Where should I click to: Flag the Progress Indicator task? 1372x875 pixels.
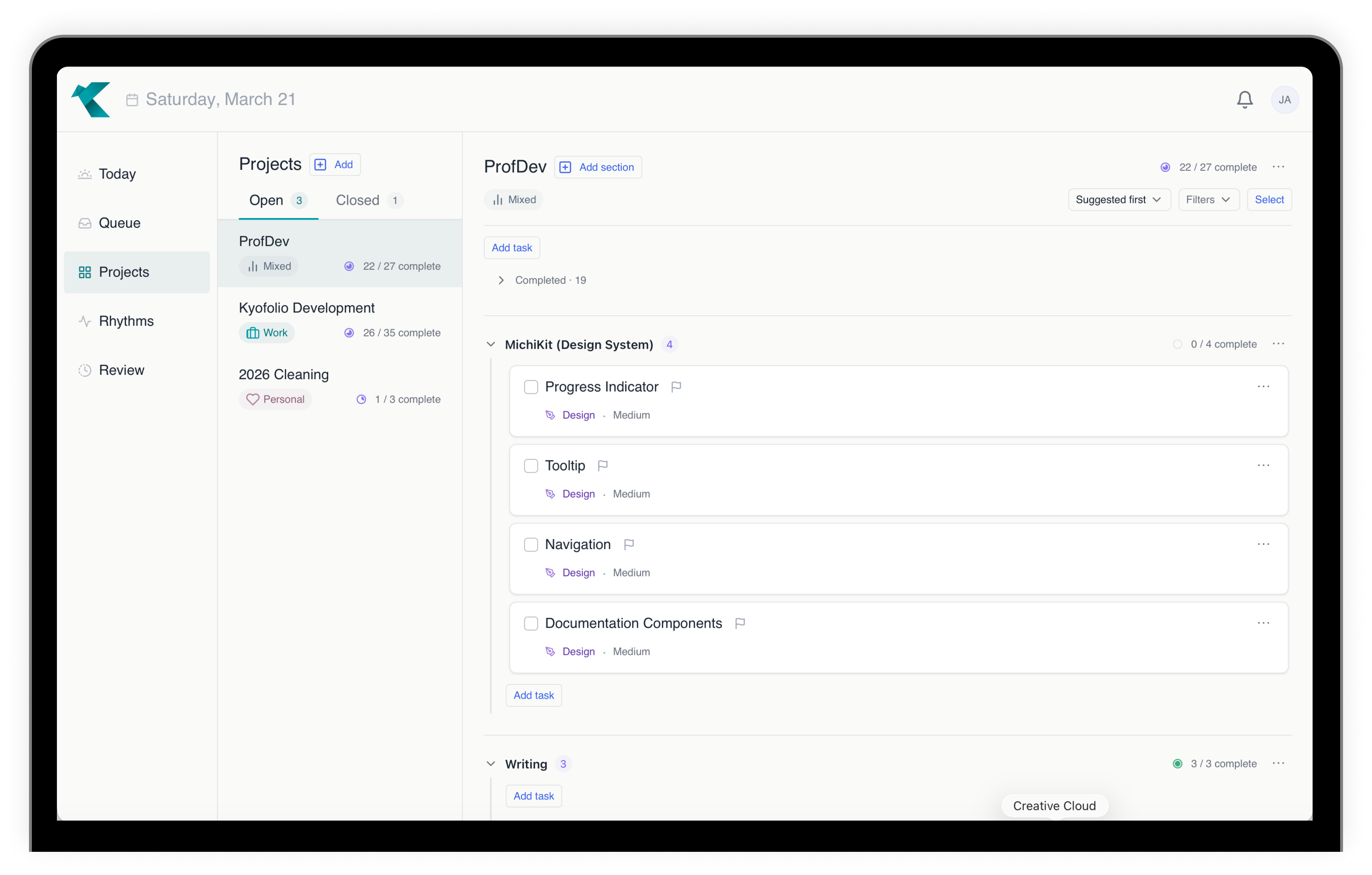pyautogui.click(x=676, y=387)
